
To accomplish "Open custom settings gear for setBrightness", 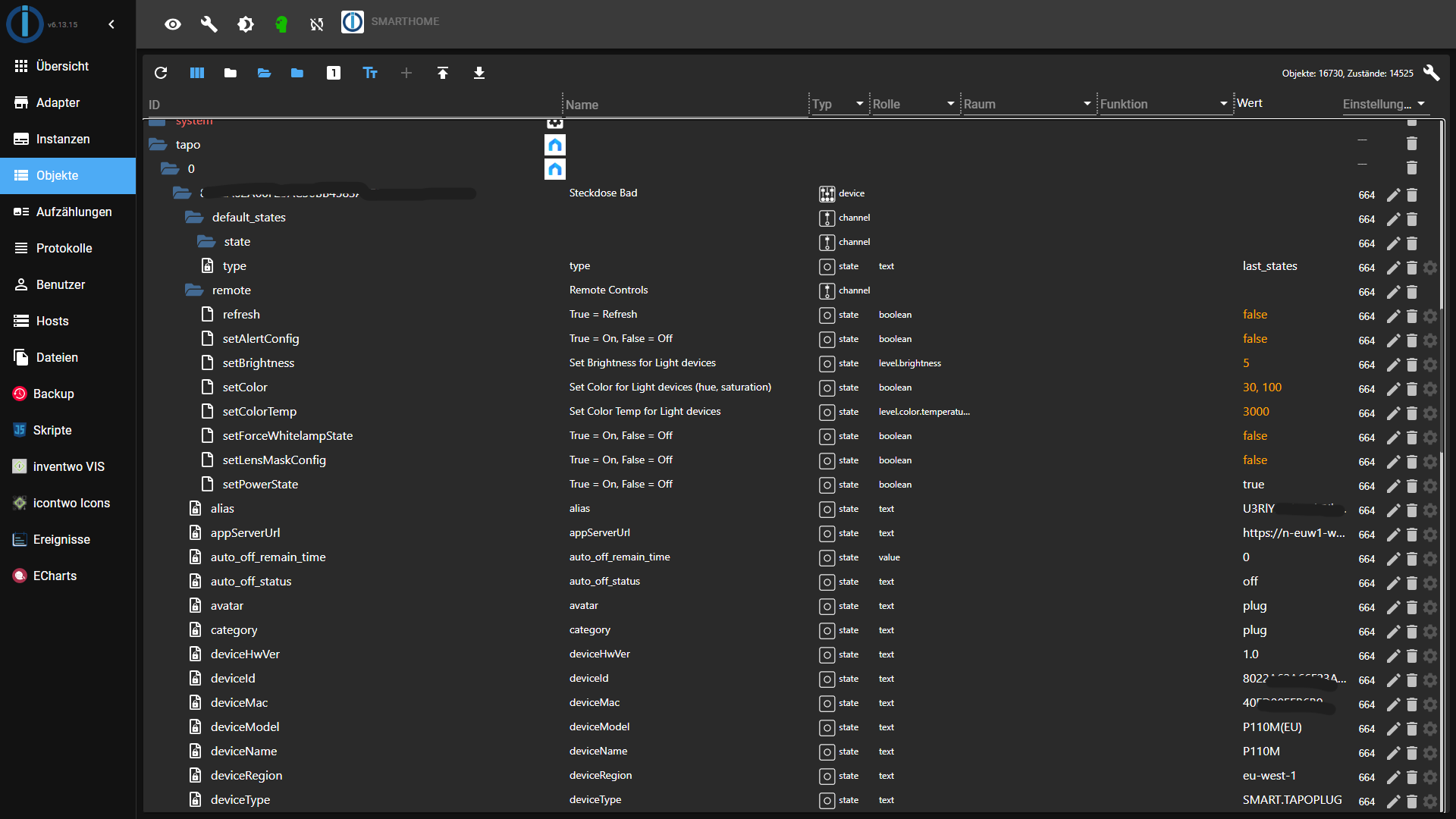I will [1430, 365].
